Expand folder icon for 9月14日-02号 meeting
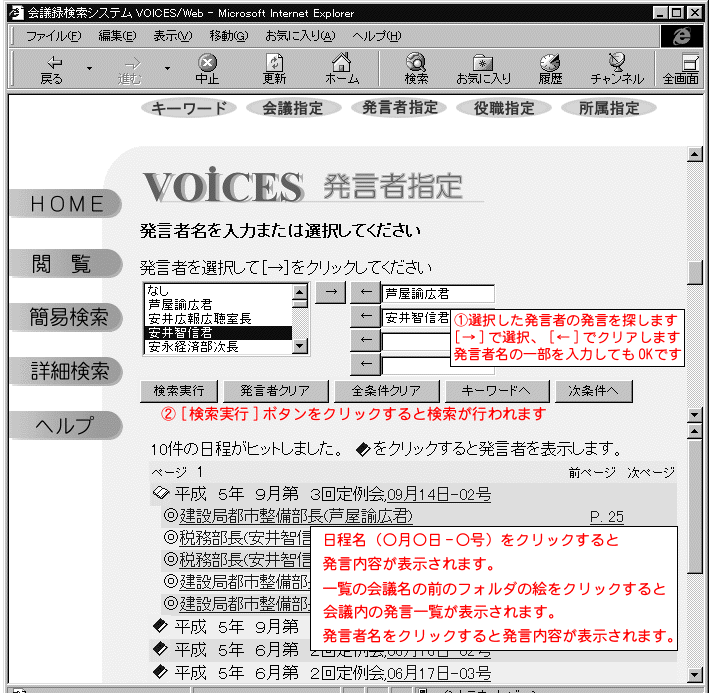The width and height of the screenshot is (713, 693). click(x=160, y=493)
